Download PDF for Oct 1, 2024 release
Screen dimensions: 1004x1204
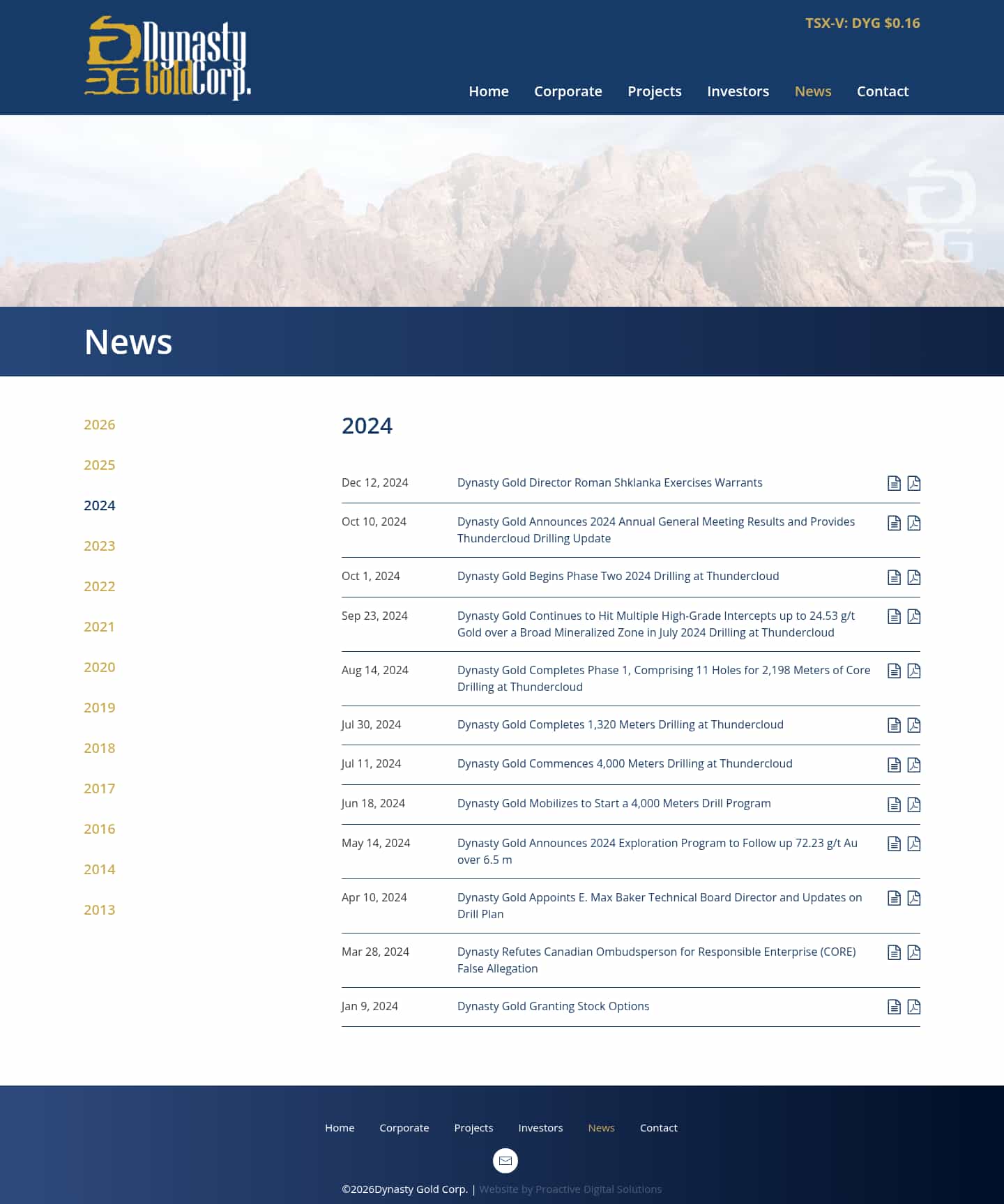coord(913,577)
